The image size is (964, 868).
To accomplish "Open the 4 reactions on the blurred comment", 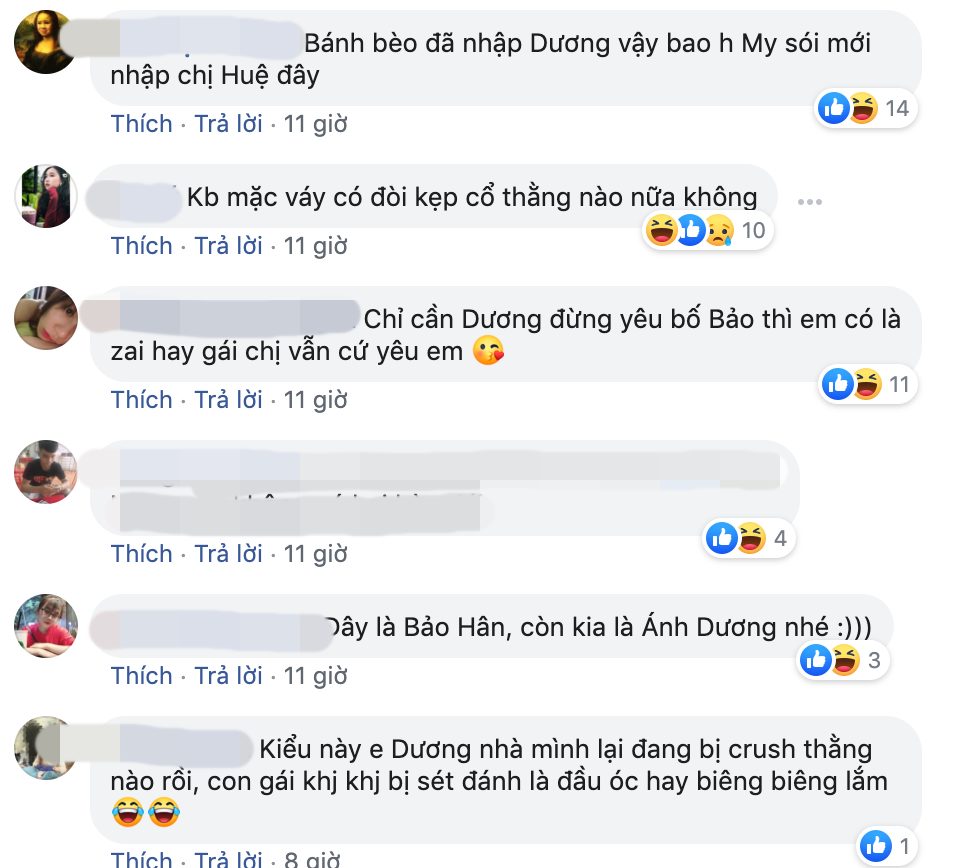I will [x=748, y=539].
